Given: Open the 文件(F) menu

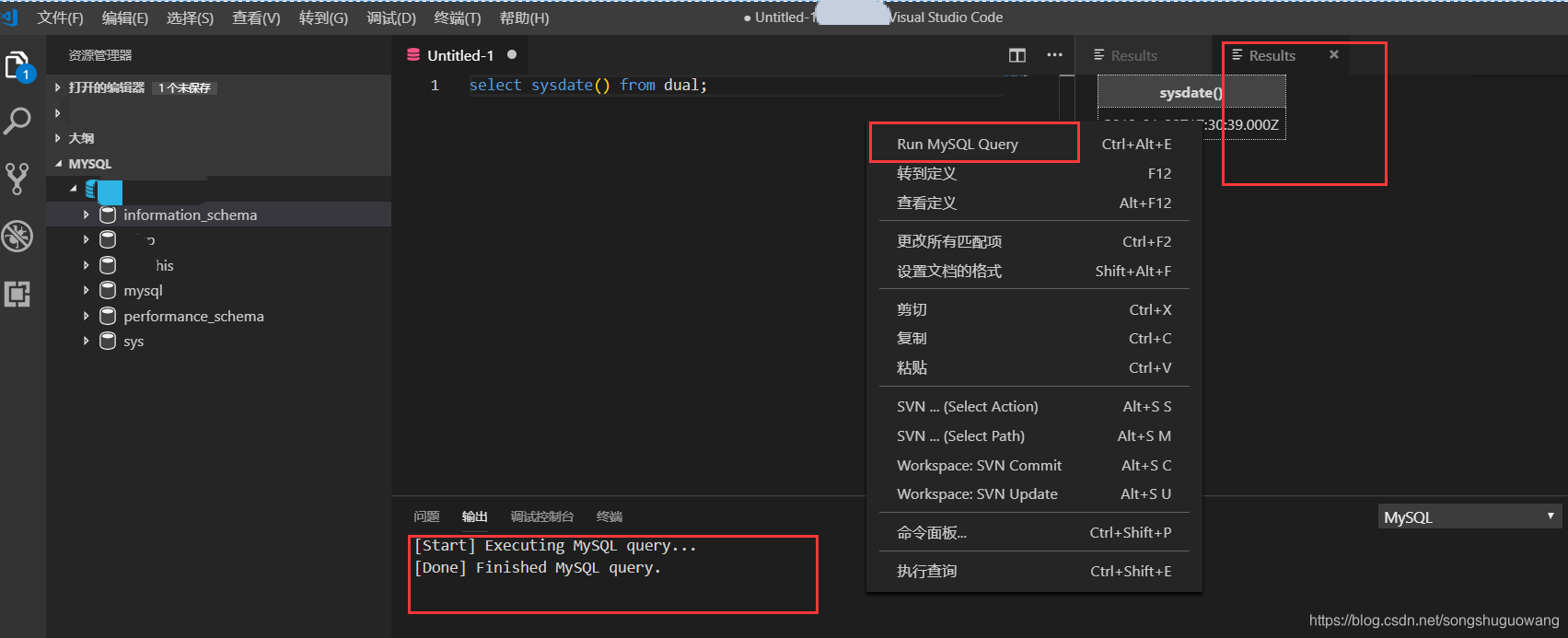Looking at the screenshot, I should point(60,17).
